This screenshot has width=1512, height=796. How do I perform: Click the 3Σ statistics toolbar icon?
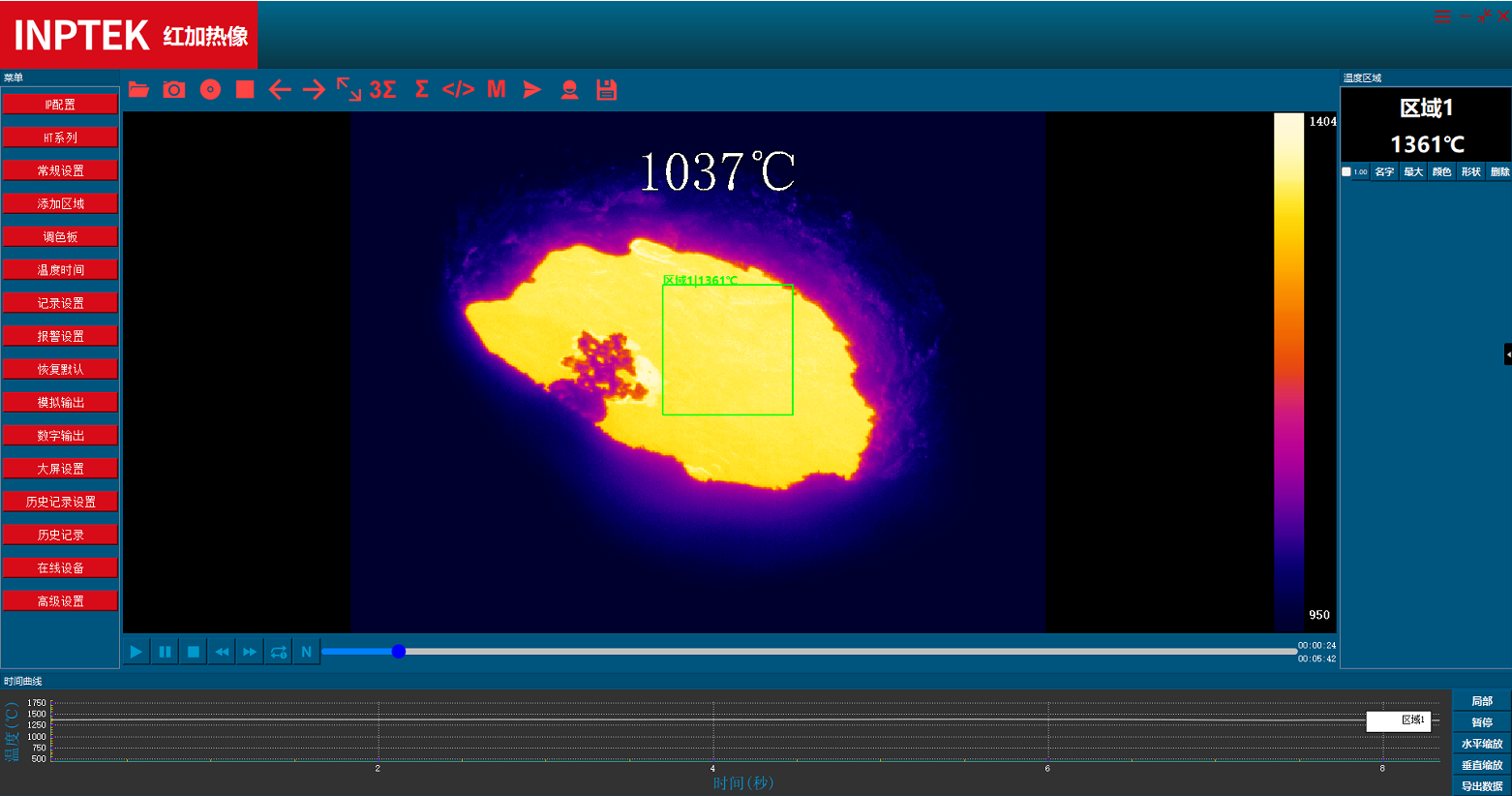tap(382, 90)
